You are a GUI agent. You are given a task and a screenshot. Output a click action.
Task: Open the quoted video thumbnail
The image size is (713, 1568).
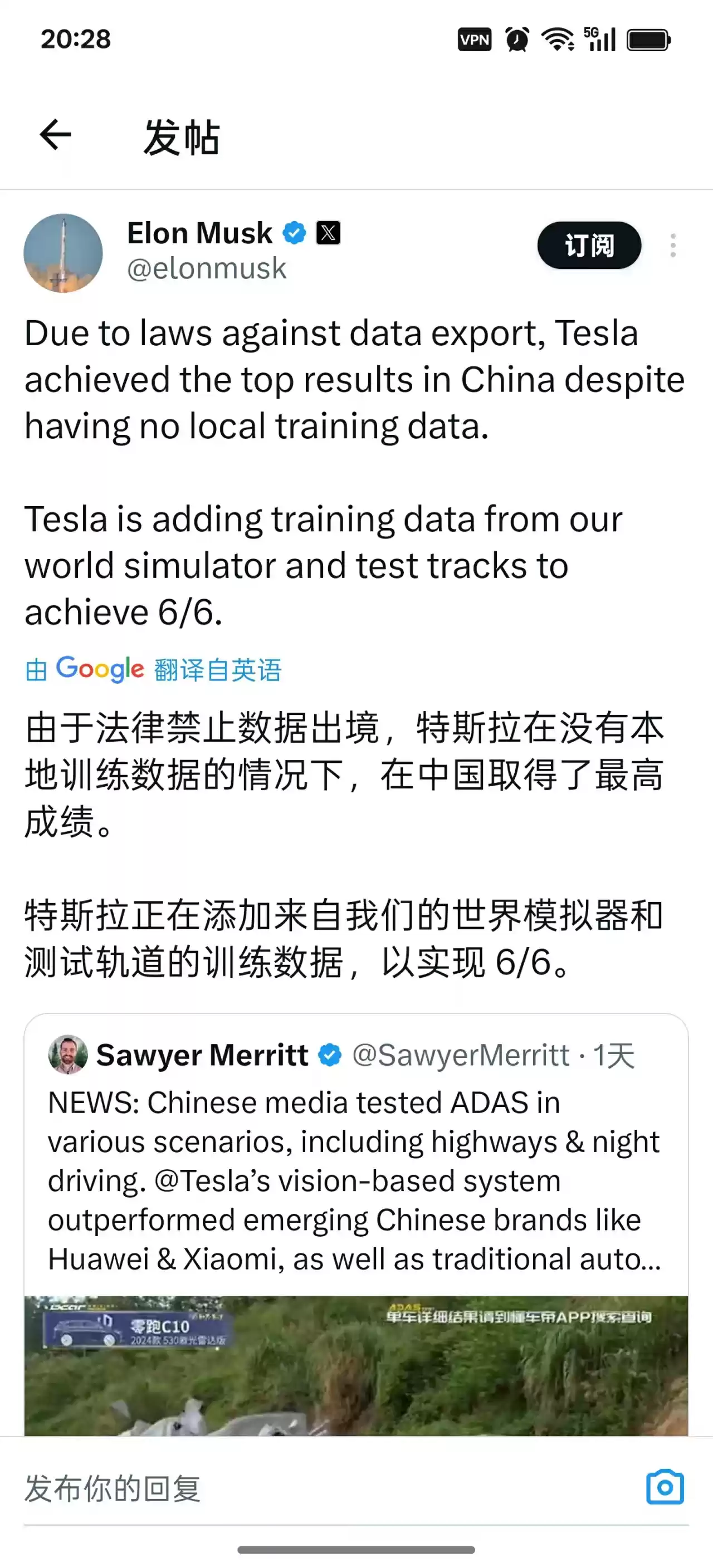click(356, 1365)
